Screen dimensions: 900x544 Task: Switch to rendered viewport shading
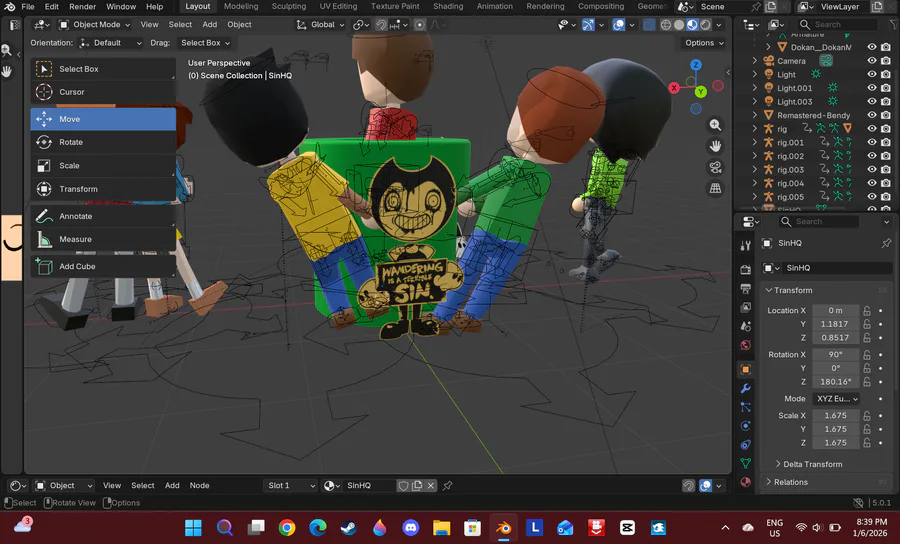pyautogui.click(x=705, y=25)
